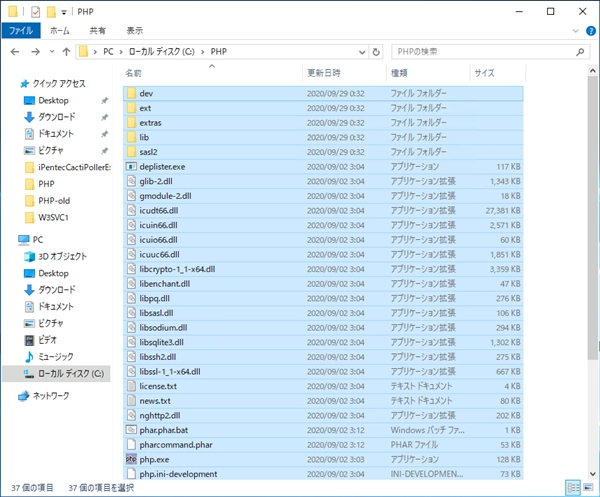Click the Refresh button beside address bar
600x497 pixels.
(376, 52)
